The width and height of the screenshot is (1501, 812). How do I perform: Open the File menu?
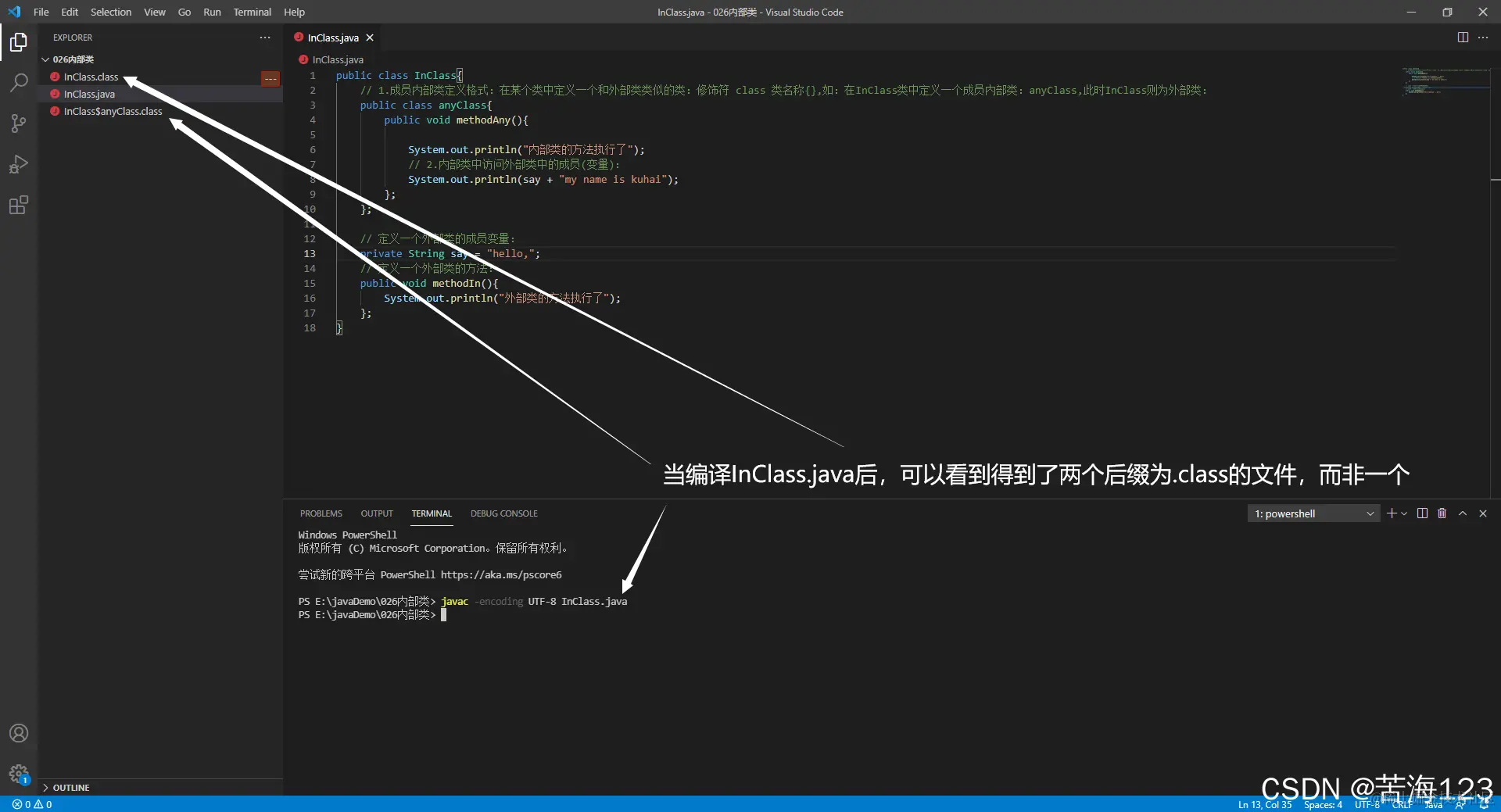pyautogui.click(x=41, y=12)
